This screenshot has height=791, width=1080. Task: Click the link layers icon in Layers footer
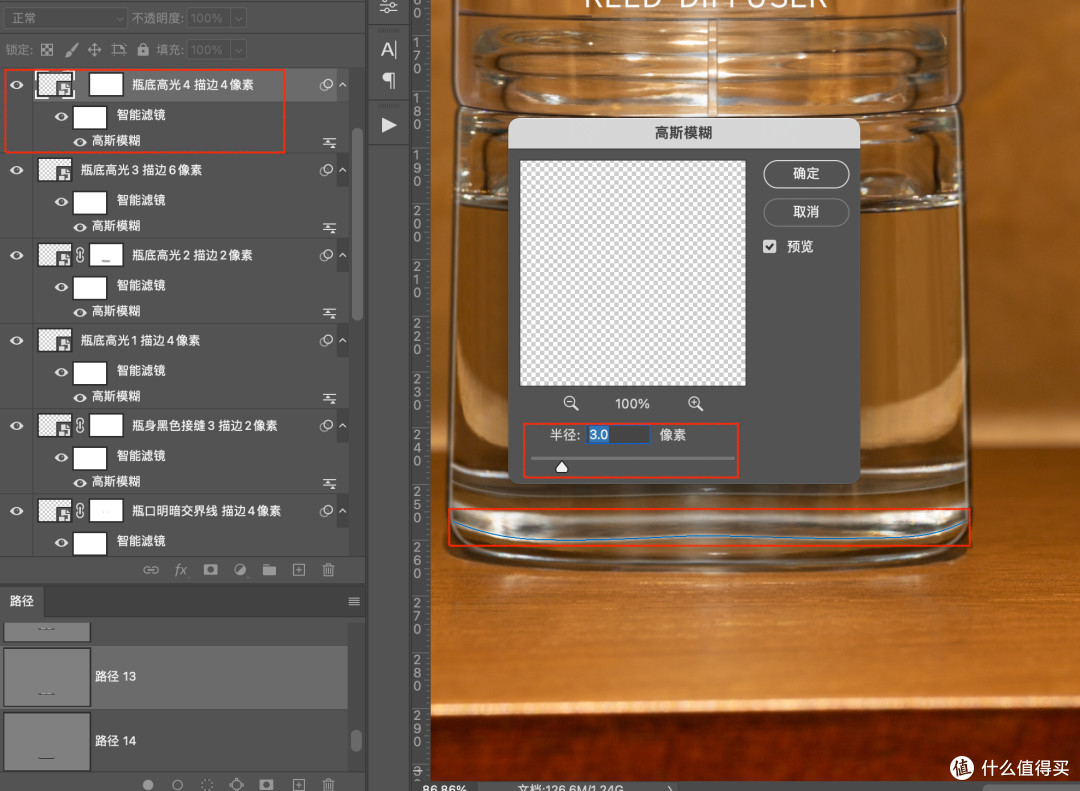[151, 570]
